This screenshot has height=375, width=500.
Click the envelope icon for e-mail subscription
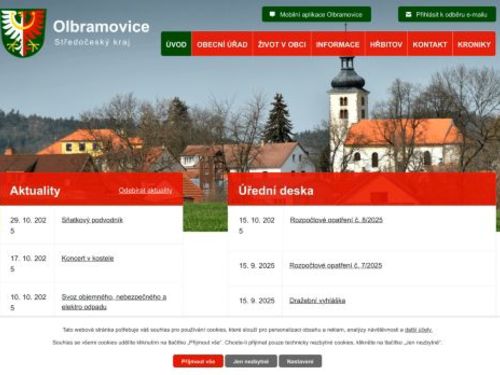point(408,14)
